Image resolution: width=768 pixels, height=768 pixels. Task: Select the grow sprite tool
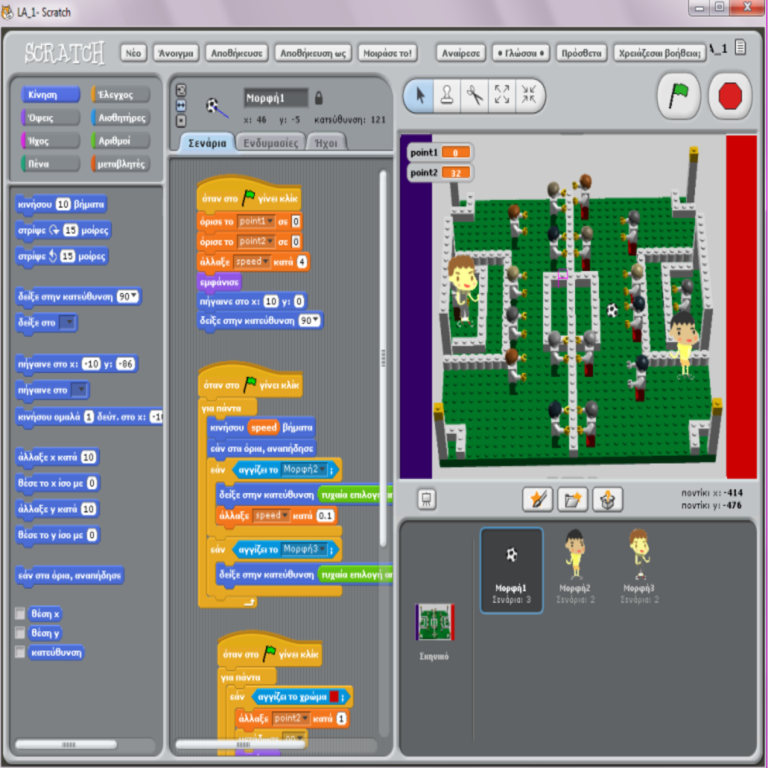502,96
